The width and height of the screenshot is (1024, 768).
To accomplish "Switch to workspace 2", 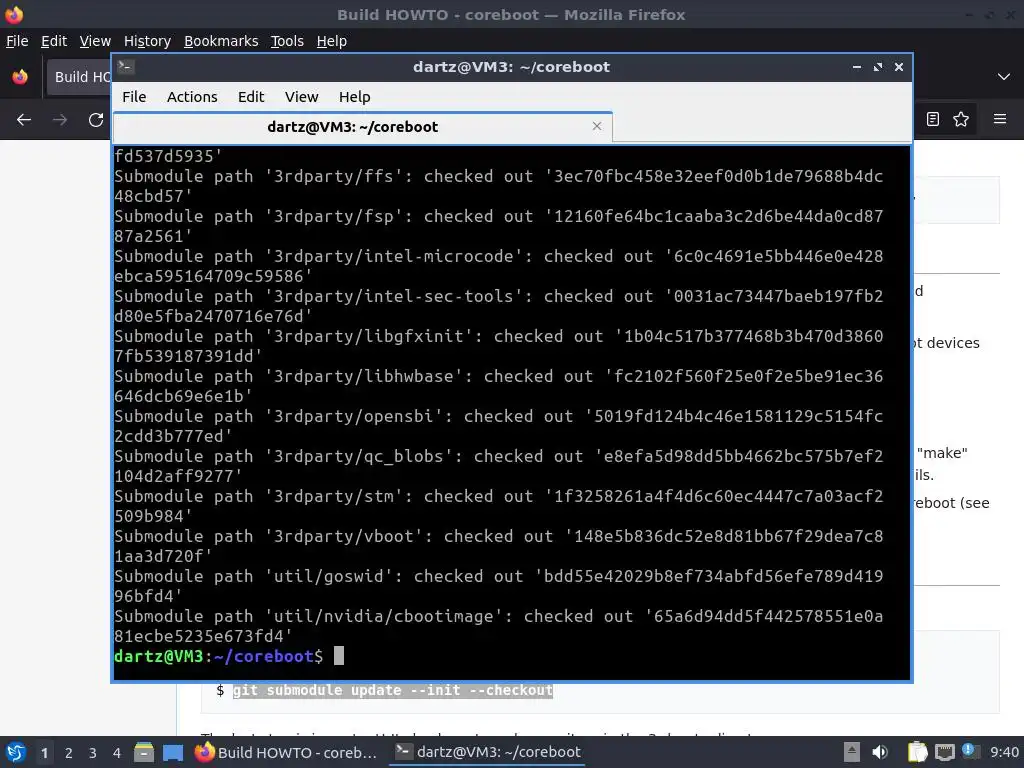I will [x=69, y=753].
